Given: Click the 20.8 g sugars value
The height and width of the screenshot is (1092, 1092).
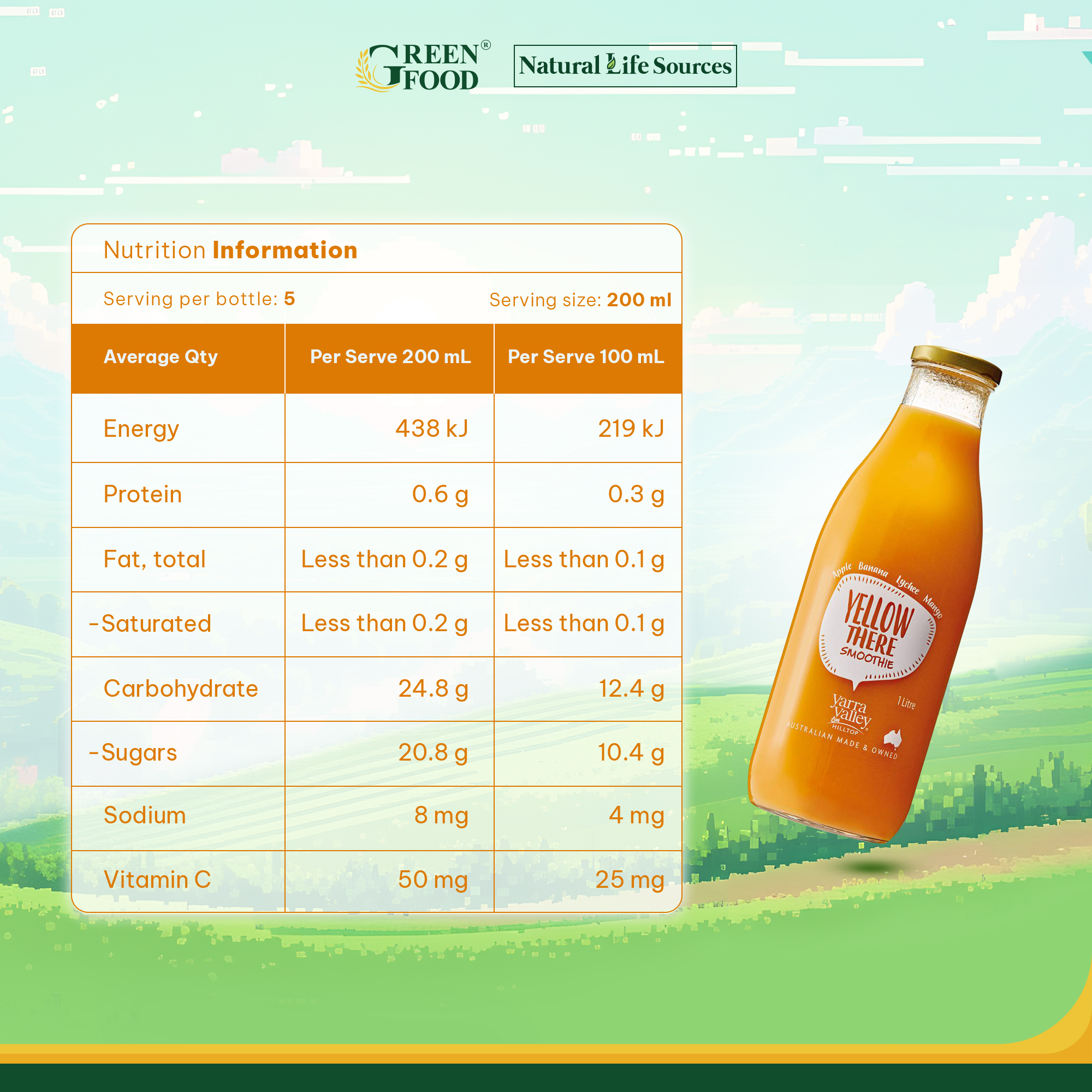Looking at the screenshot, I should pos(433,753).
